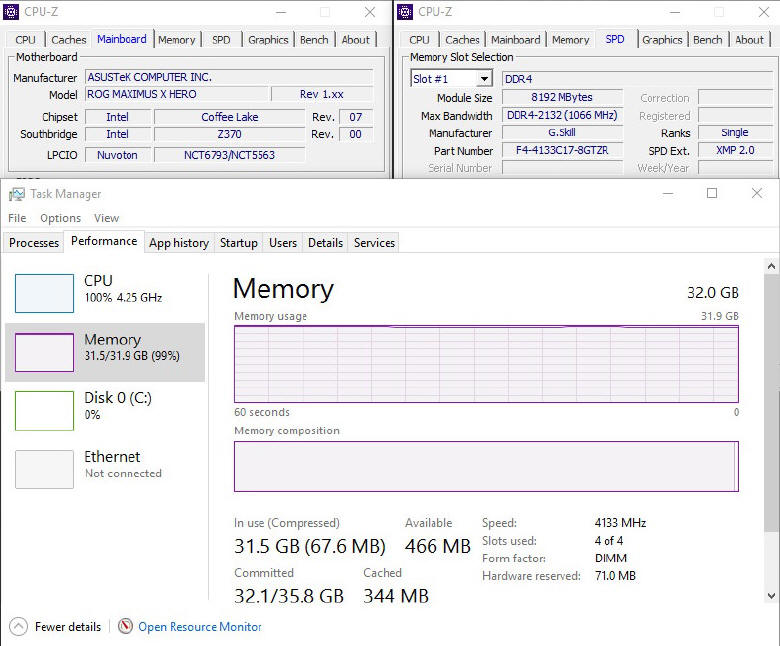Click the Task Manager vertical scrollbar thumb
This screenshot has height=646, width=780.
pos(772,403)
